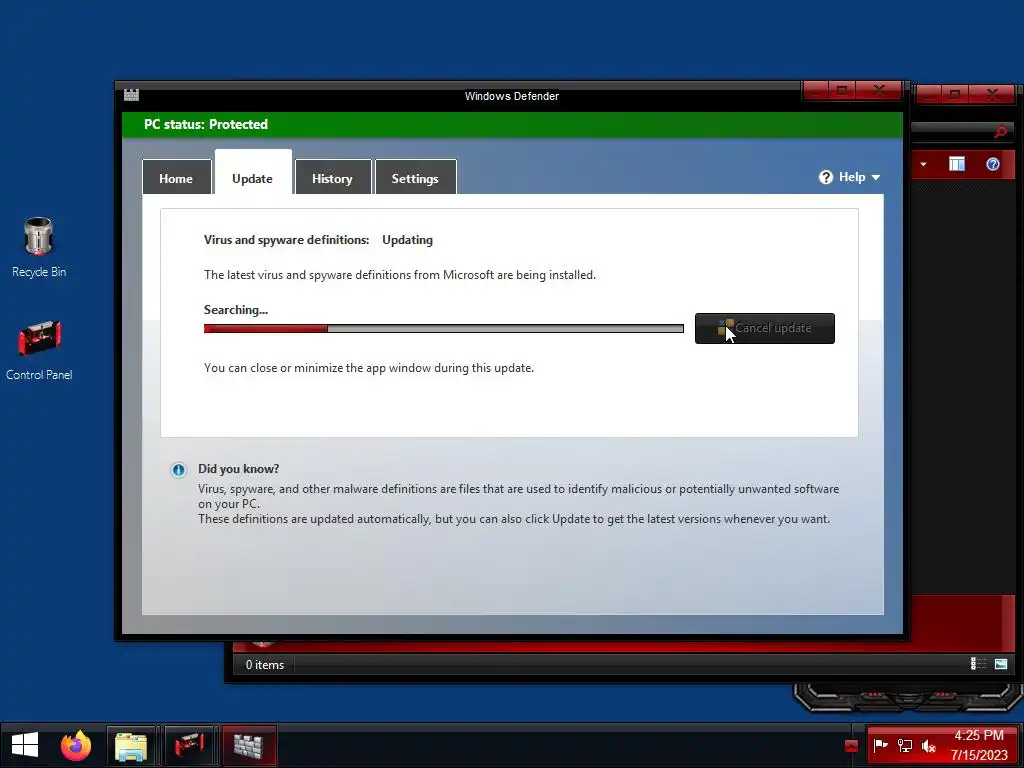Switch to large icons view in background window
The height and width of the screenshot is (768, 1024).
[1000, 664]
